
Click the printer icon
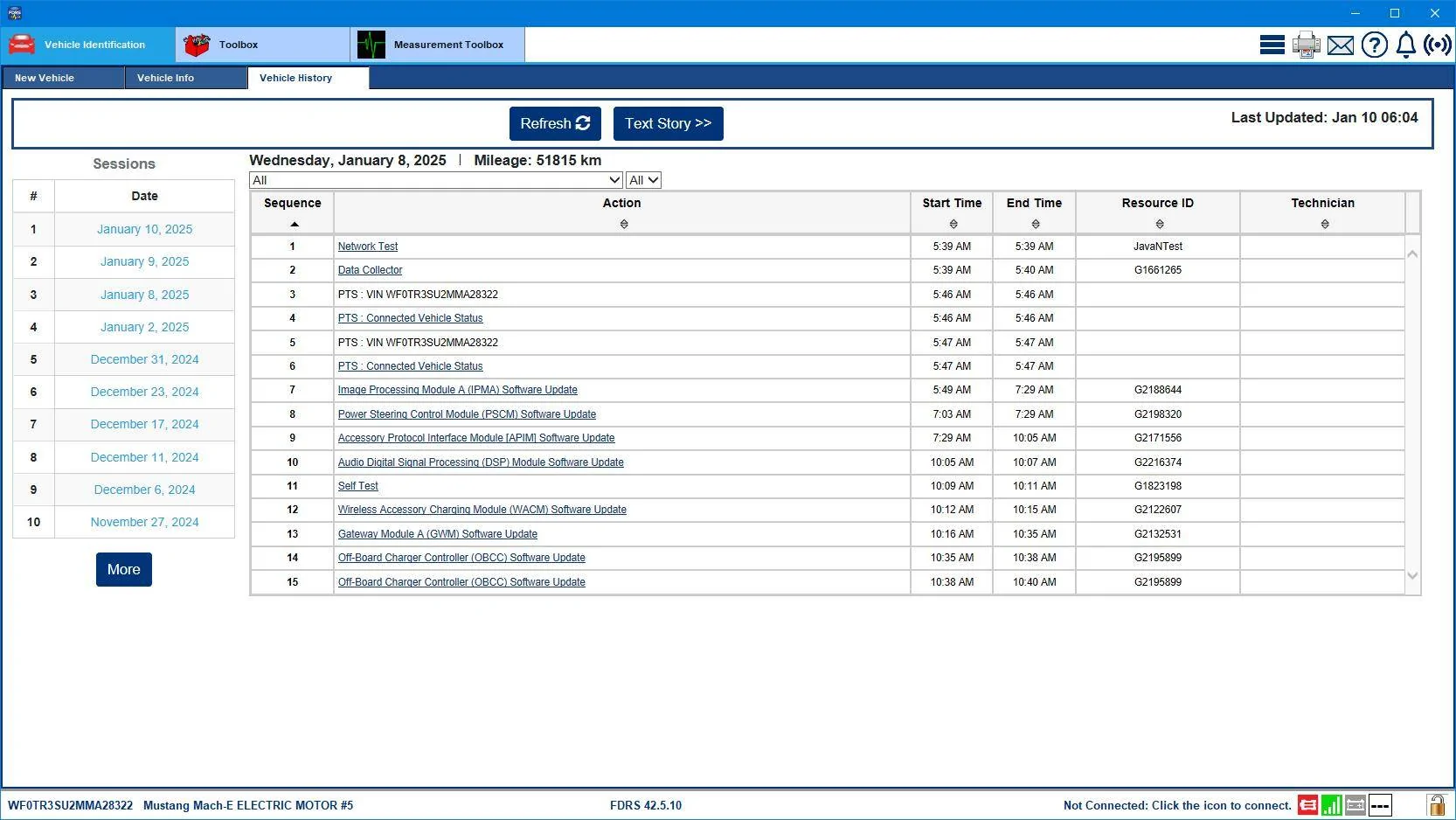(1307, 45)
